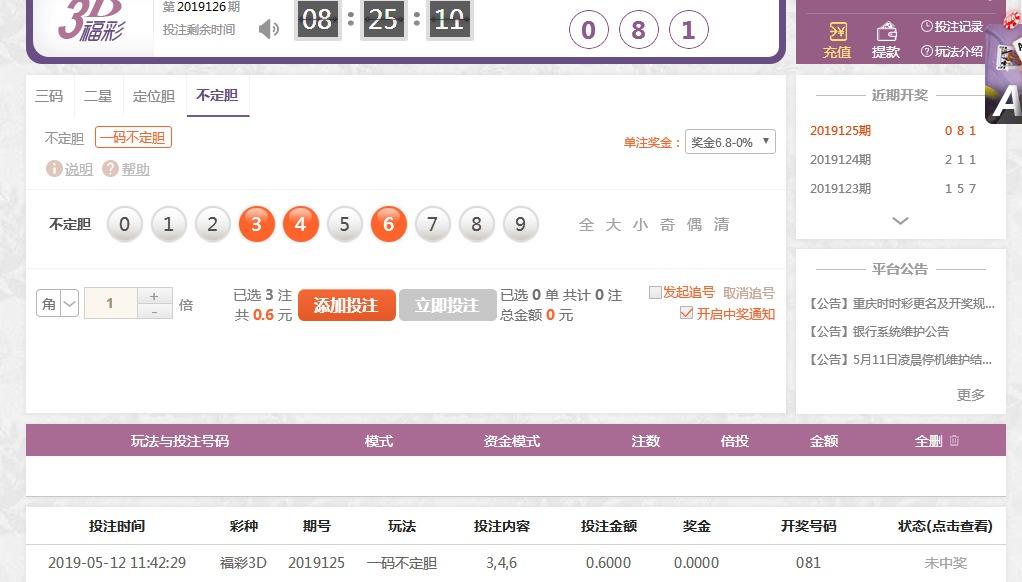
Task: Check the 发起追号 checkbox
Action: [x=655, y=292]
